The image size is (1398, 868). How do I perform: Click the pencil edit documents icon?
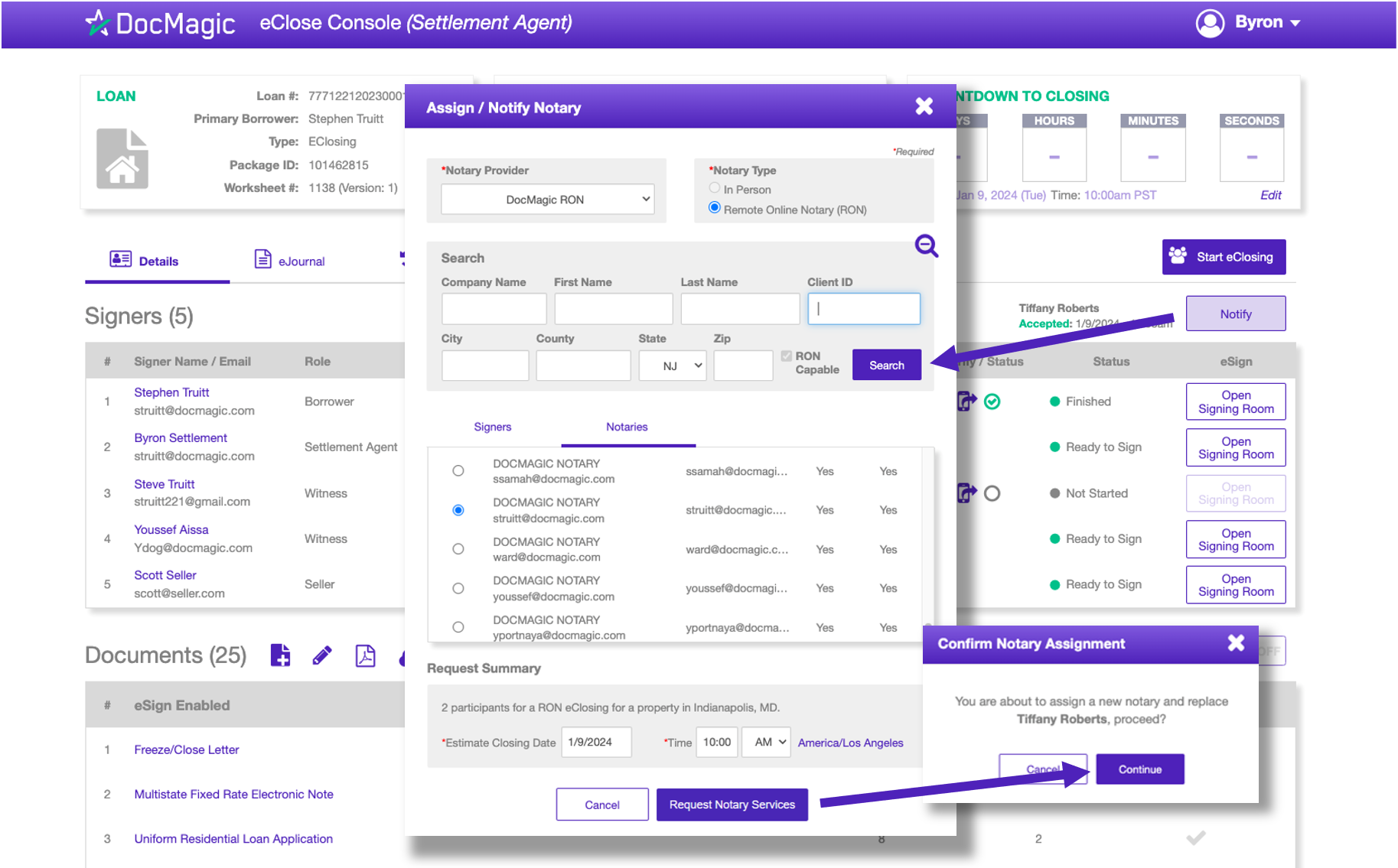[322, 655]
